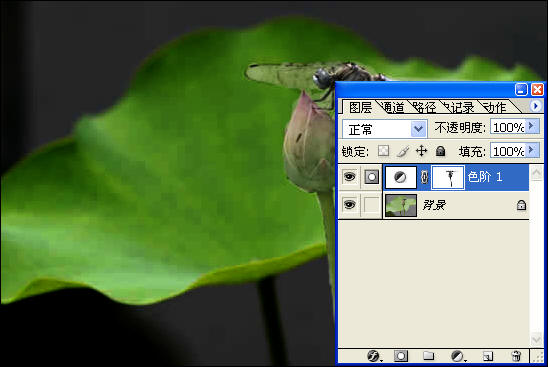This screenshot has width=548, height=367.
Task: Select the 色阶 1 layer mask thumbnail
Action: [448, 178]
